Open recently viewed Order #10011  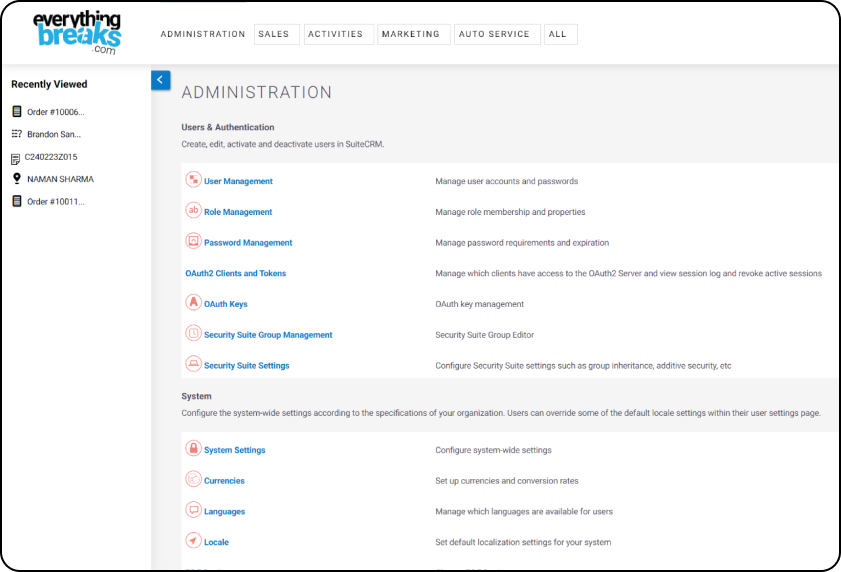(x=56, y=202)
